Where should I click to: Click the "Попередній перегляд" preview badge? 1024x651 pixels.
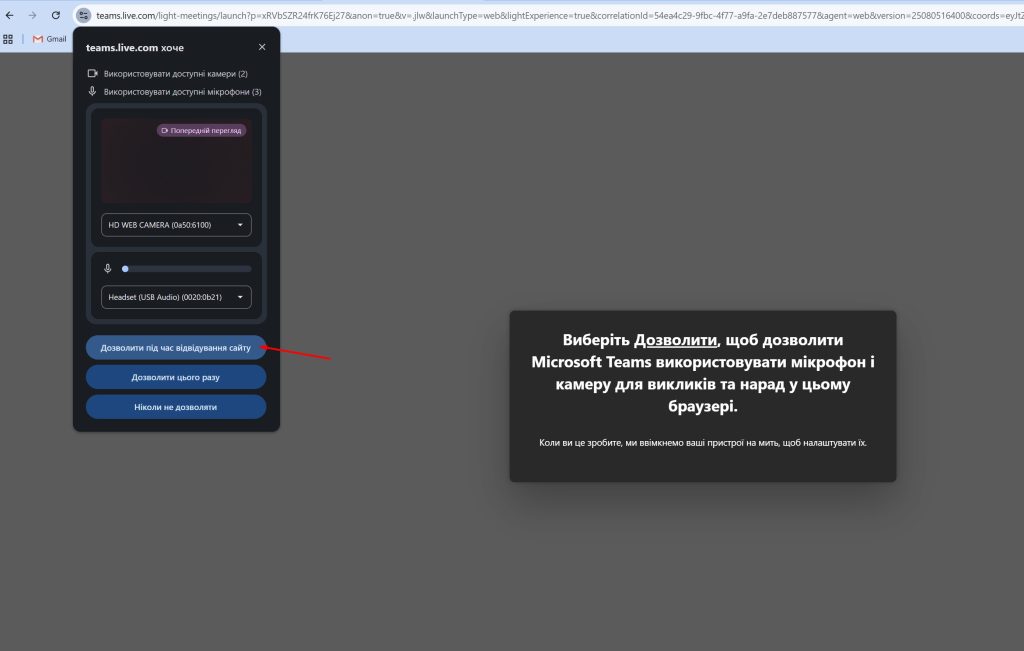201,130
